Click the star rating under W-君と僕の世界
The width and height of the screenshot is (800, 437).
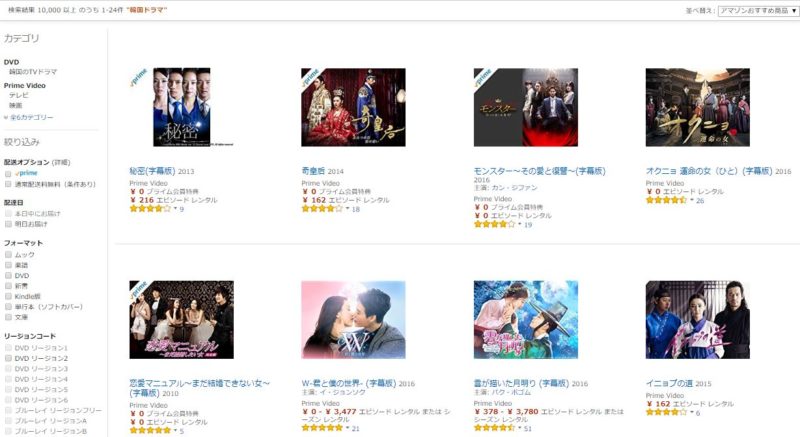pos(322,428)
